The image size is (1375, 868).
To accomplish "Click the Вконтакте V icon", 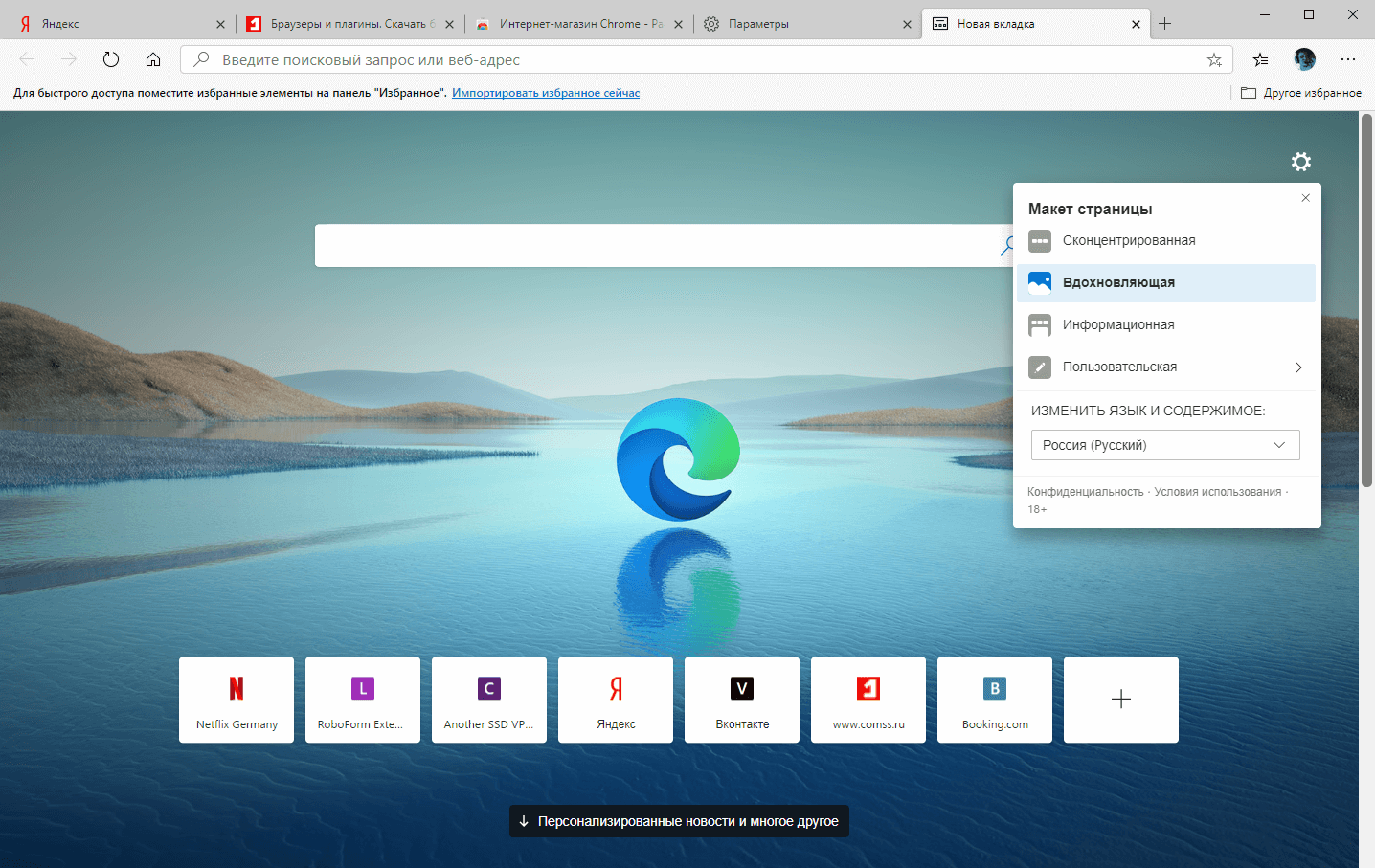I will [x=742, y=688].
